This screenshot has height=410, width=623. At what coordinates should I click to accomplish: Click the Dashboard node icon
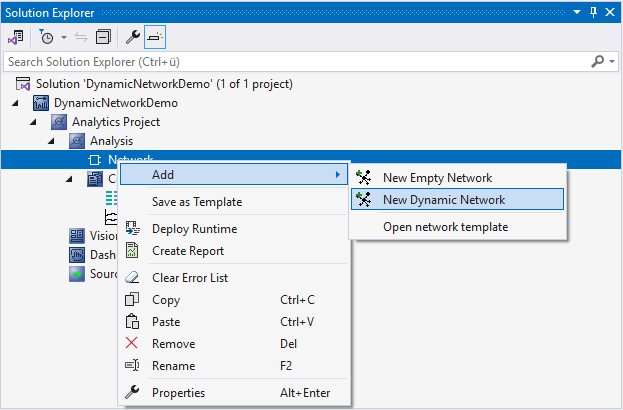point(77,255)
